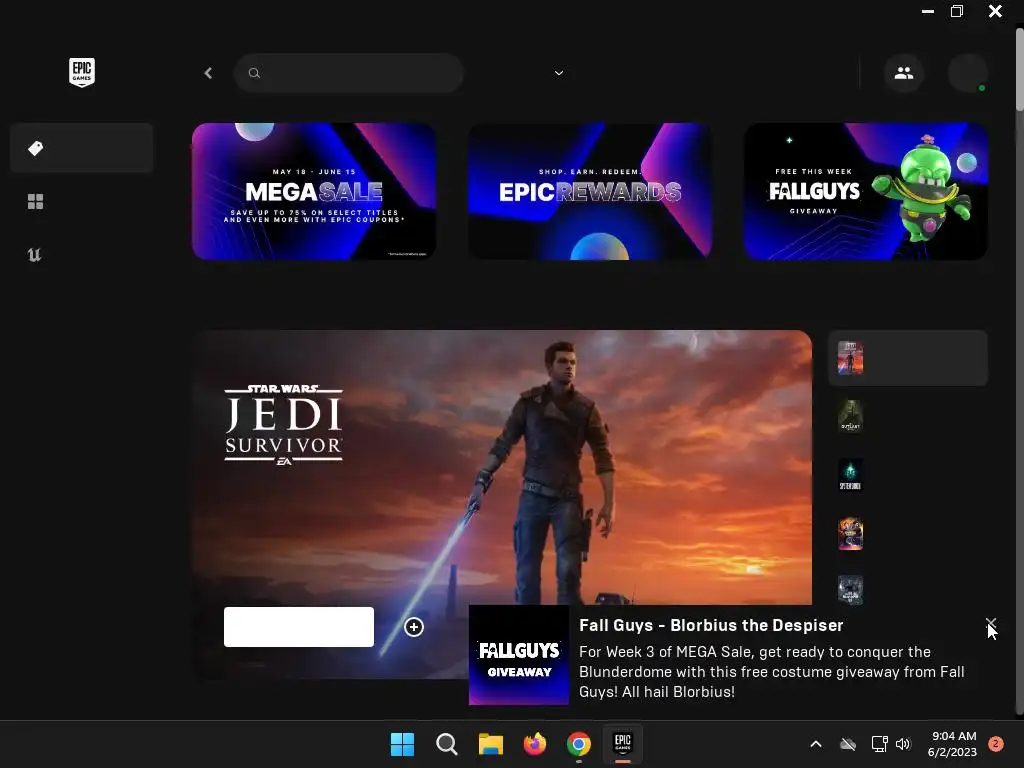Open Windows taskbar search
1024x768 pixels.
pyautogui.click(x=447, y=744)
